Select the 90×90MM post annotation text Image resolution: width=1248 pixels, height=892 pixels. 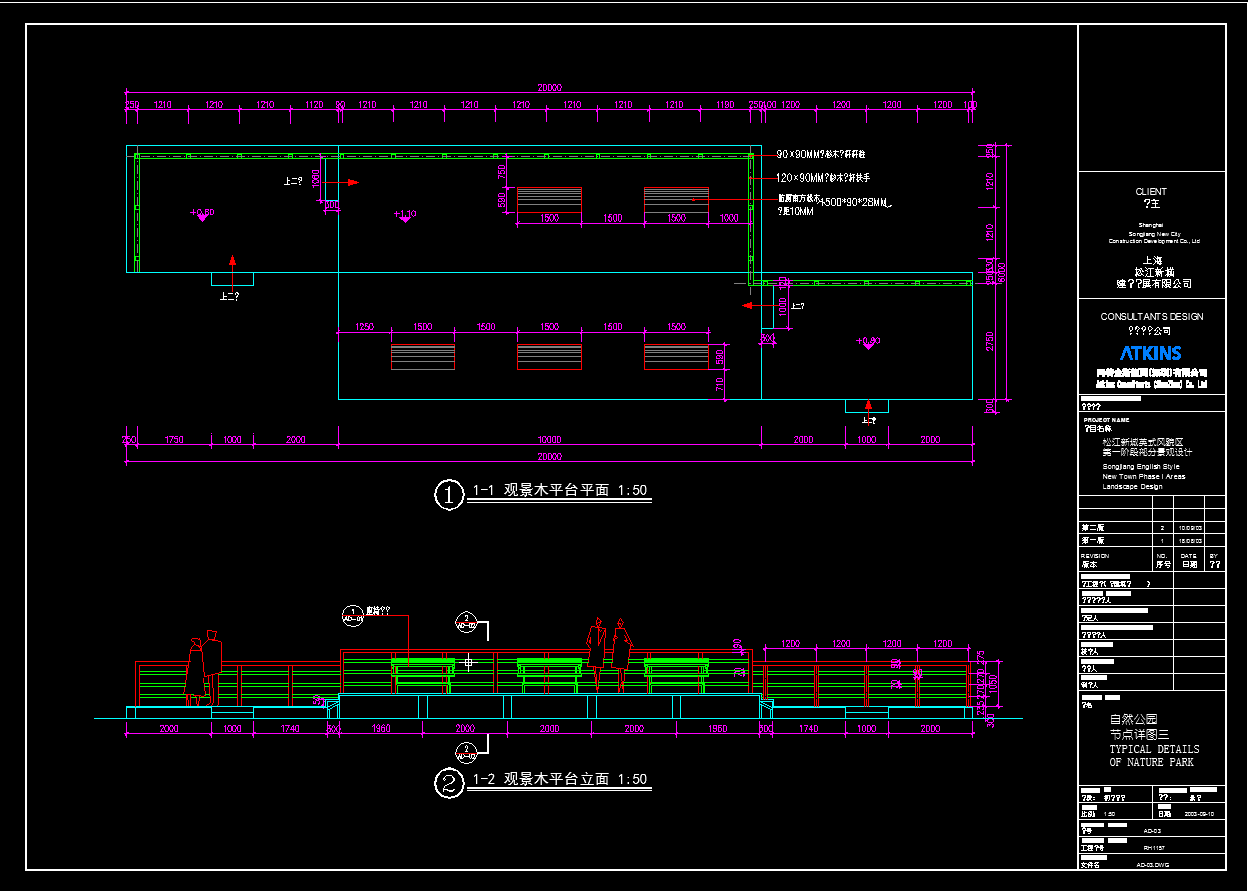[821, 155]
